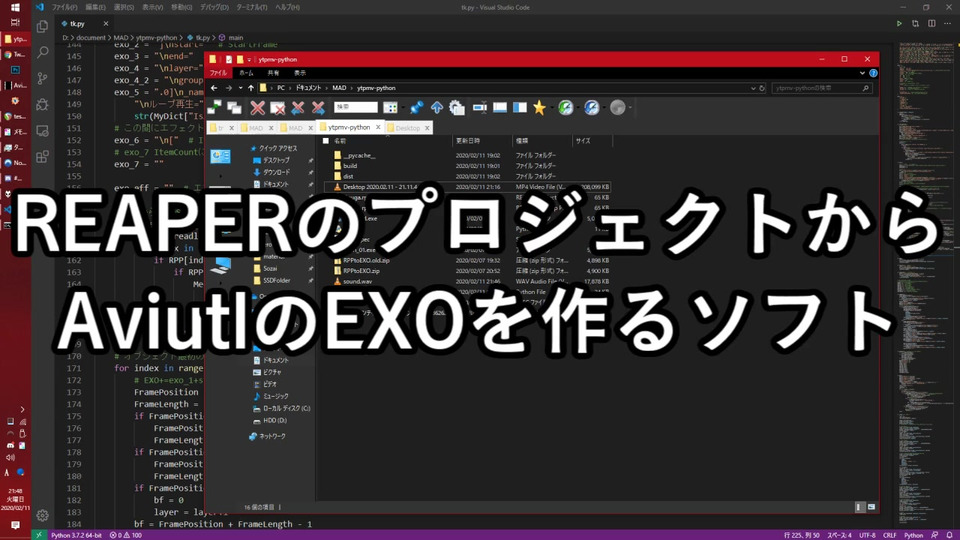Go up one folder in File Explorer
Screen dimensions: 960x540
250,88
